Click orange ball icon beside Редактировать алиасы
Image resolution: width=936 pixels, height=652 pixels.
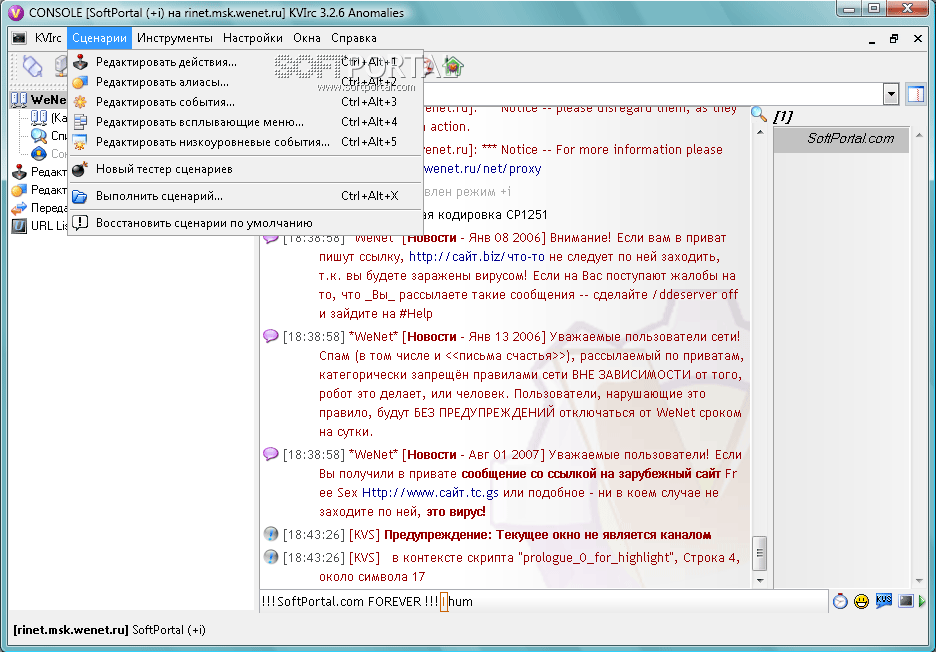[x=80, y=82]
